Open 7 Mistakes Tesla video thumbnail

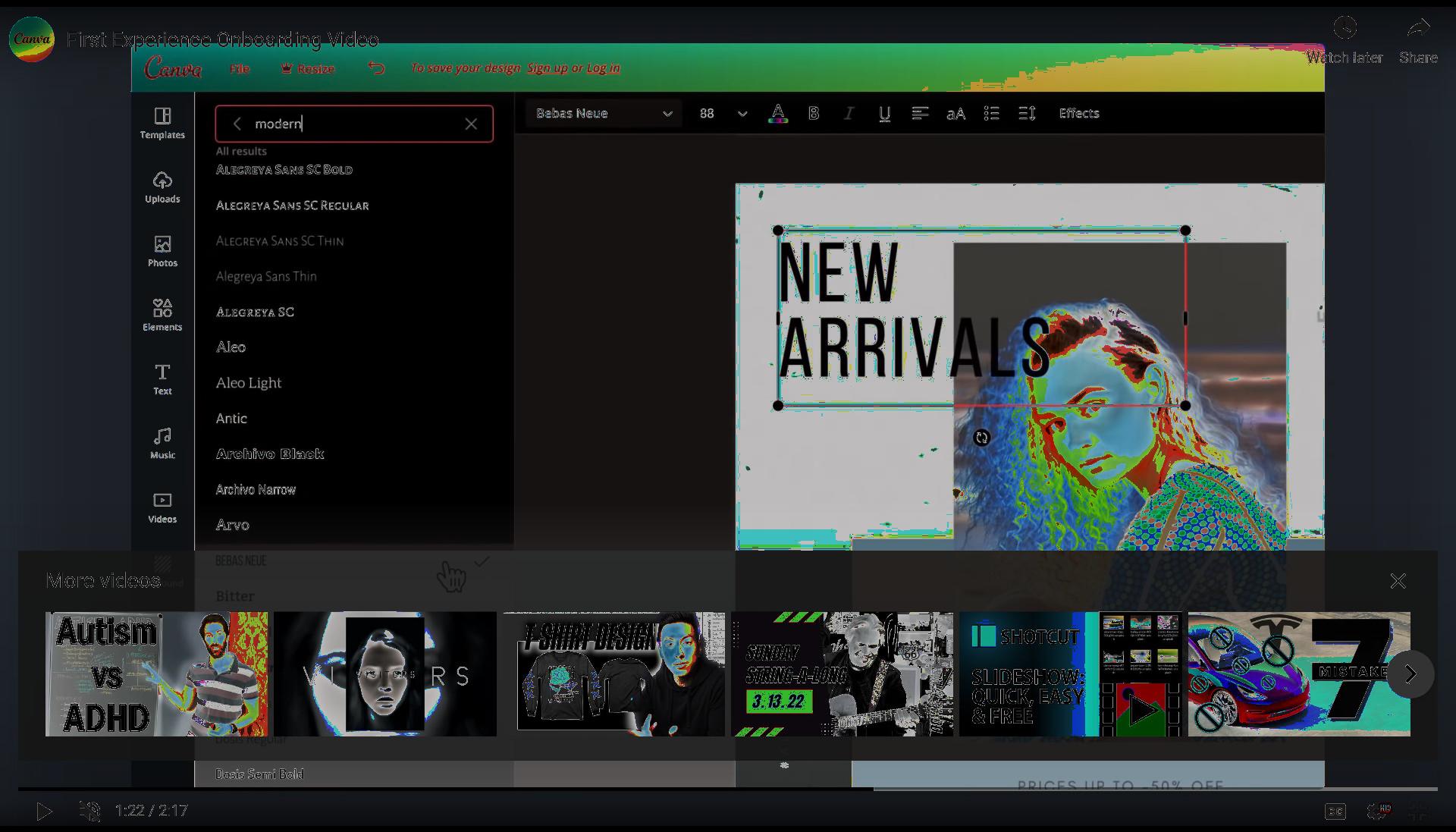[x=1299, y=674]
